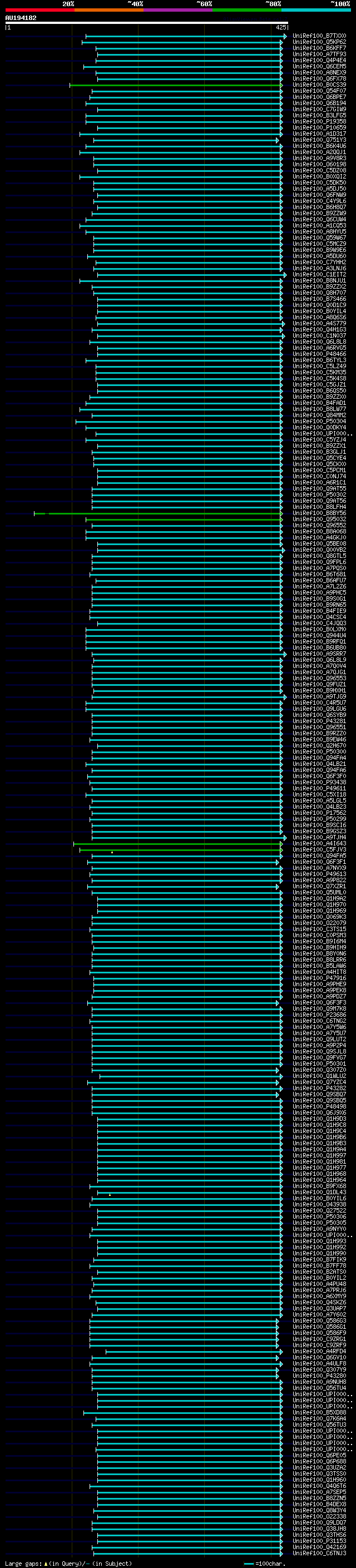
Task: Select hit label UniRef100_P19358
Action: click(319, 122)
